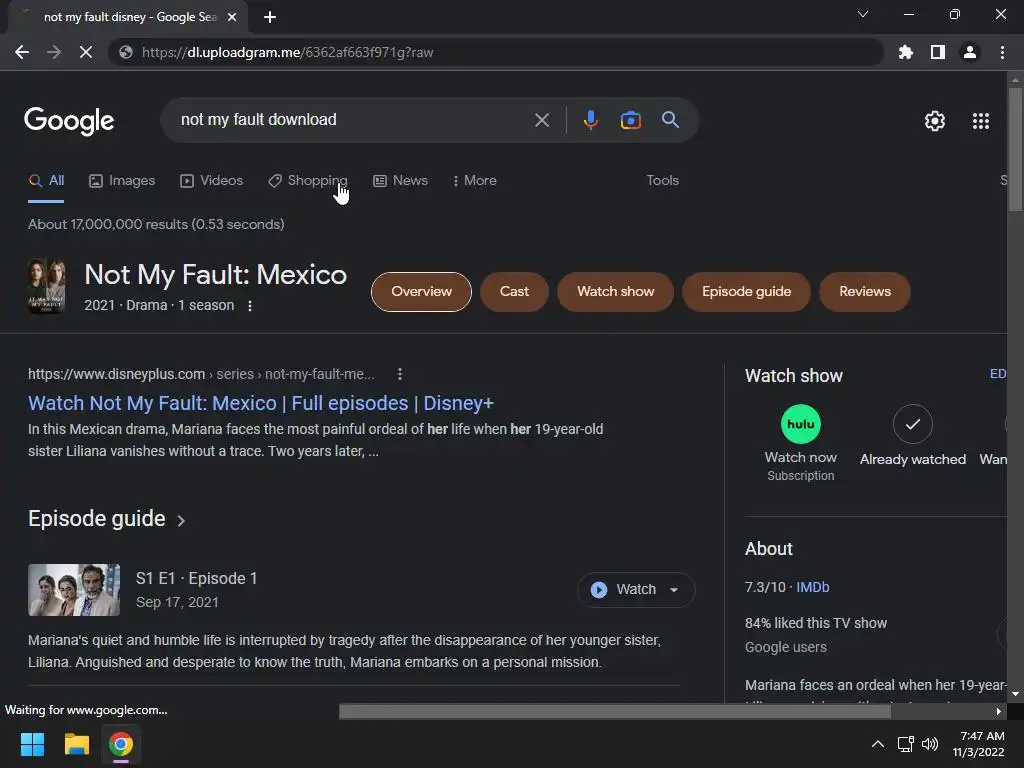The width and height of the screenshot is (1024, 768).
Task: Switch to the News tab
Action: (400, 181)
